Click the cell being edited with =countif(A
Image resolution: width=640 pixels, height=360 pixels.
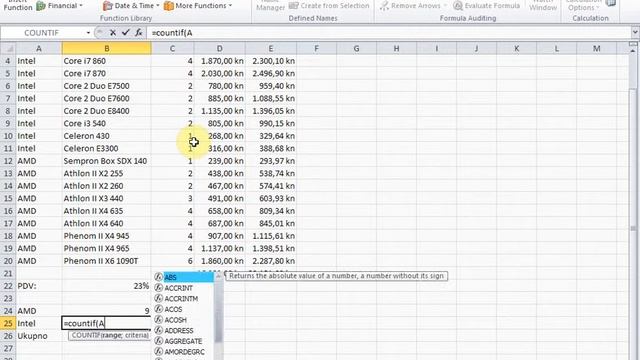tap(107, 323)
